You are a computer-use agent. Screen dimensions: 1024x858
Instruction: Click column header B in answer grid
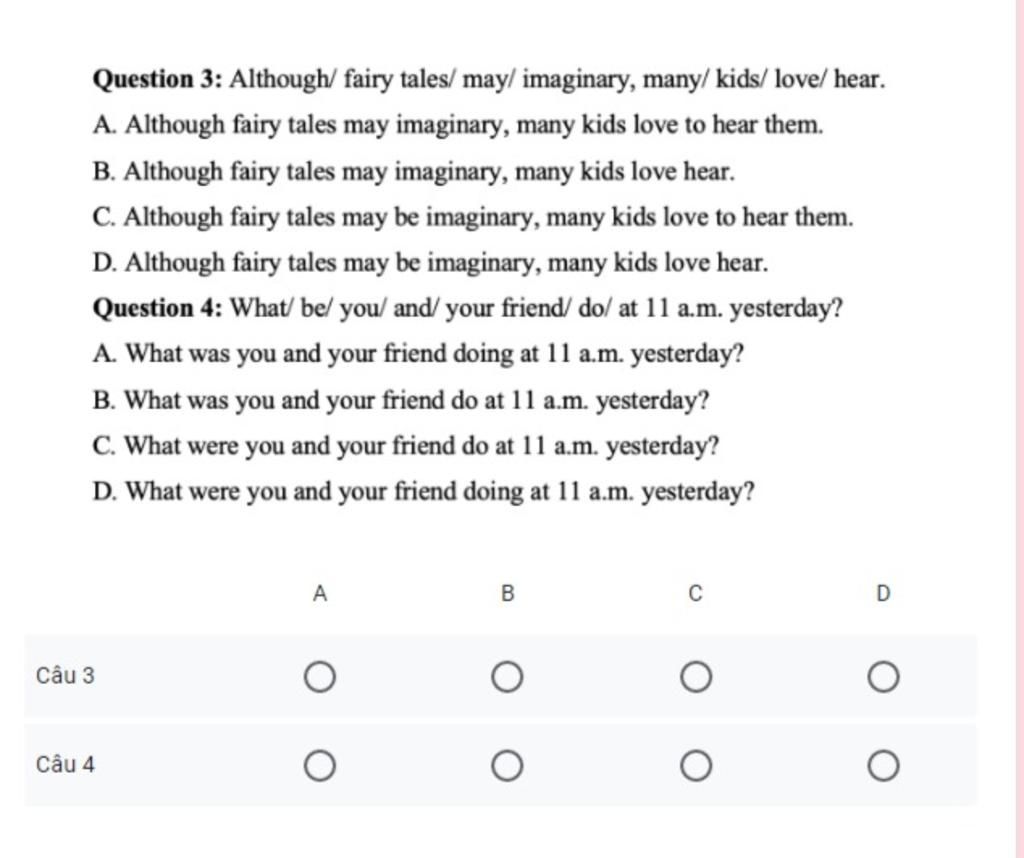tap(507, 594)
